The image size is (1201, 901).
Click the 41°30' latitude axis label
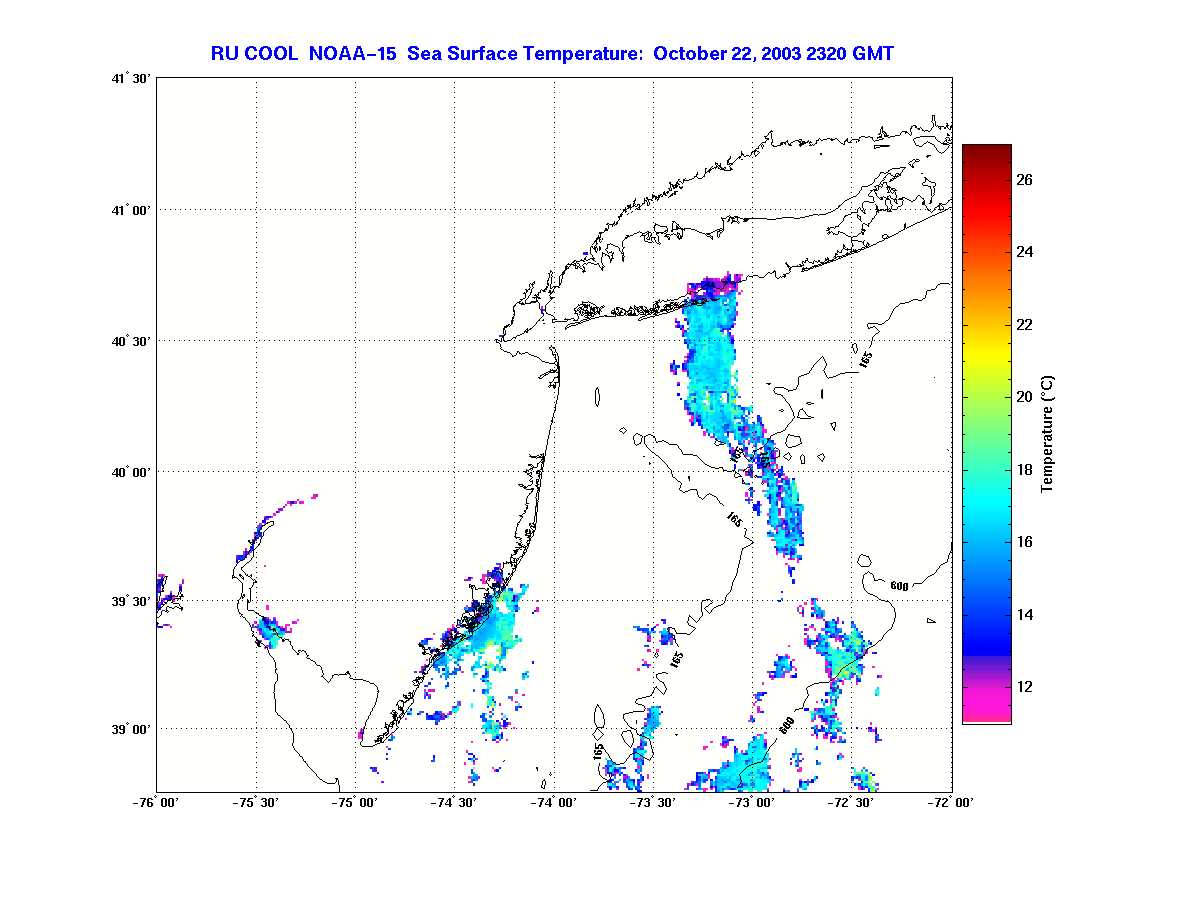[x=132, y=78]
